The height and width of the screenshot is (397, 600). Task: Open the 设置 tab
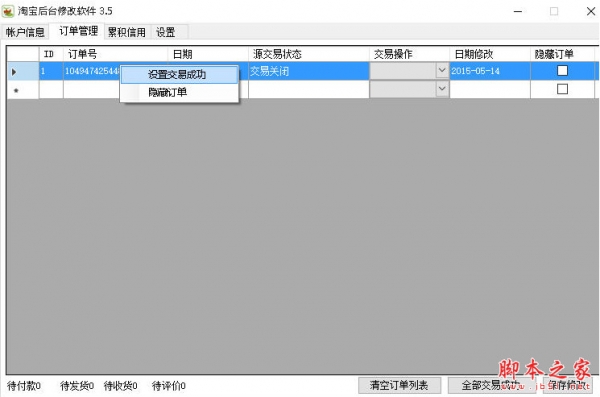click(x=166, y=32)
